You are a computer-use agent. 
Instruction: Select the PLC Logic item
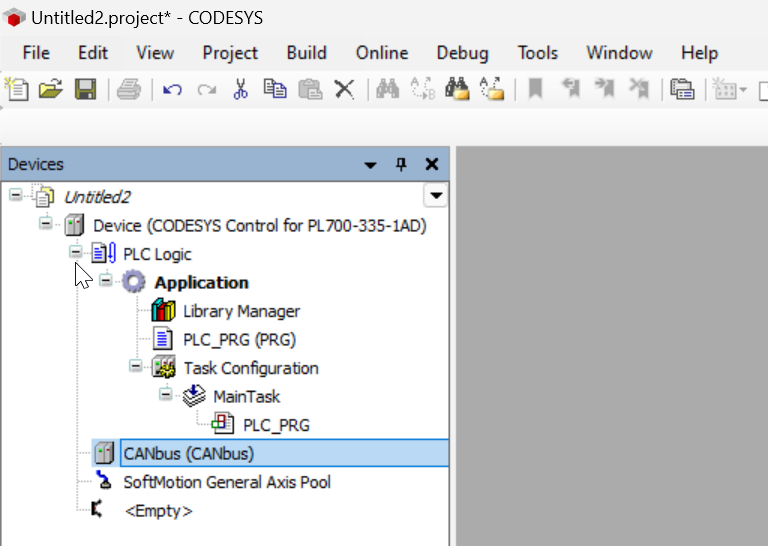[157, 254]
